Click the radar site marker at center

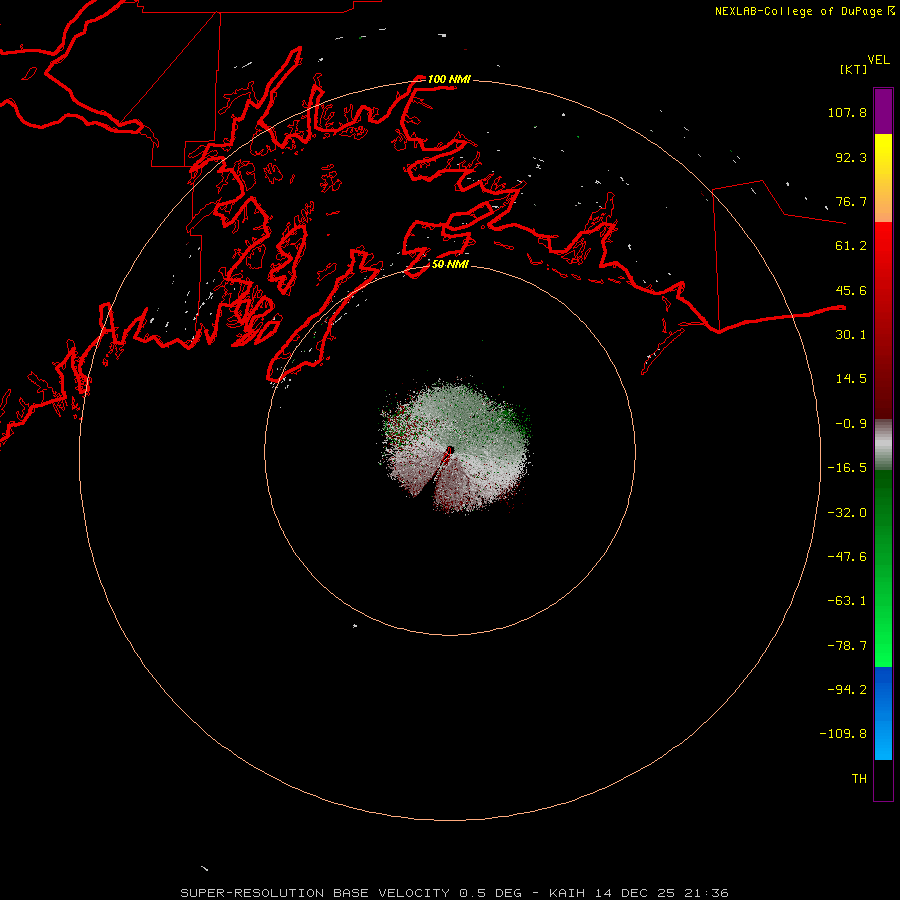[450, 451]
